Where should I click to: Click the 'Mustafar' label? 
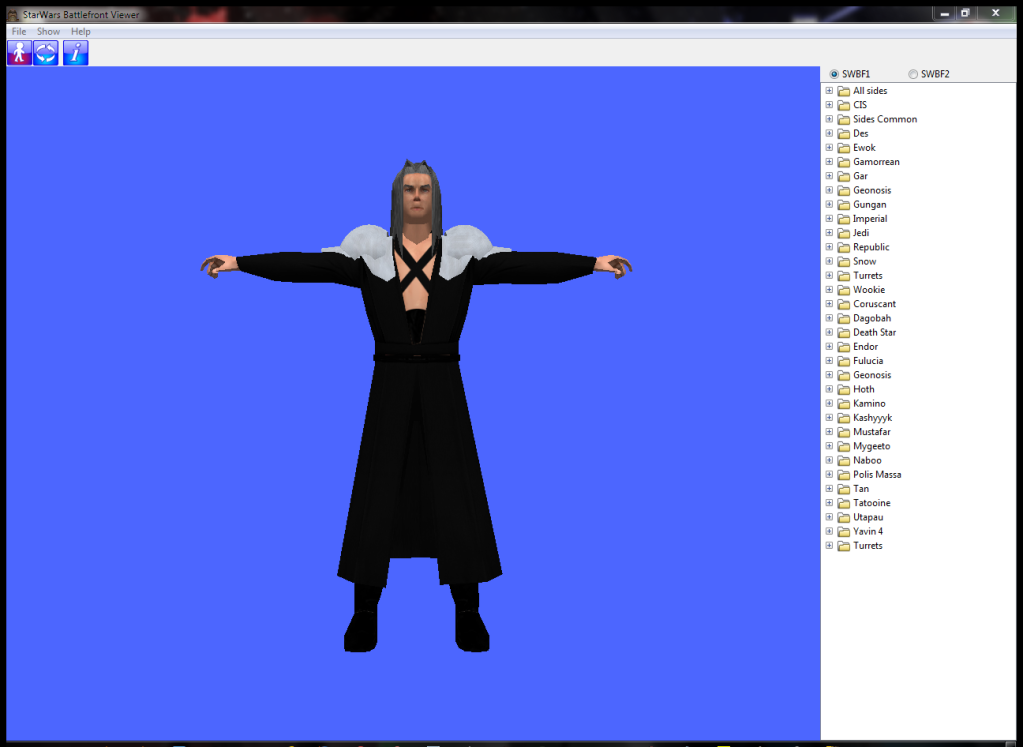pos(872,432)
